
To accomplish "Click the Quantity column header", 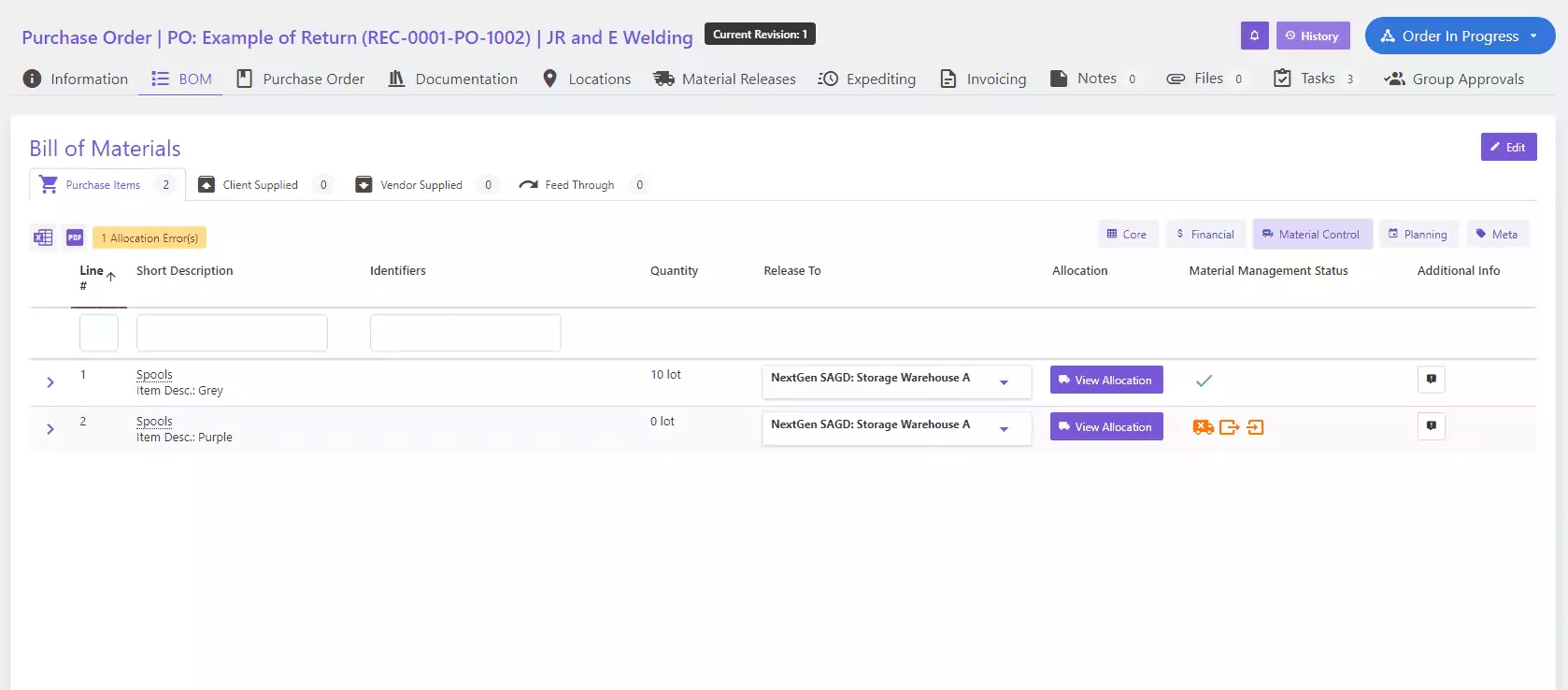I will click(674, 270).
